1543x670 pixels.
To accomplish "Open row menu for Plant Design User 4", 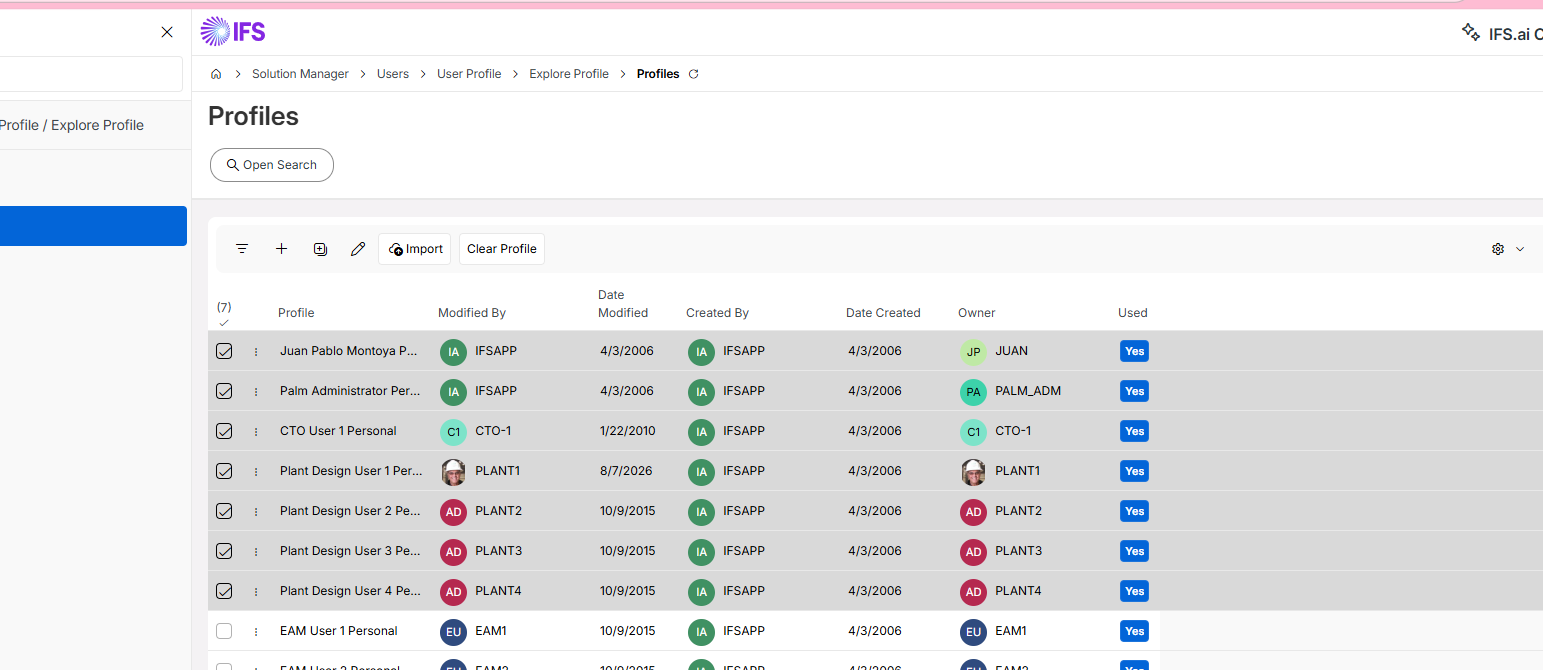I will (x=256, y=591).
